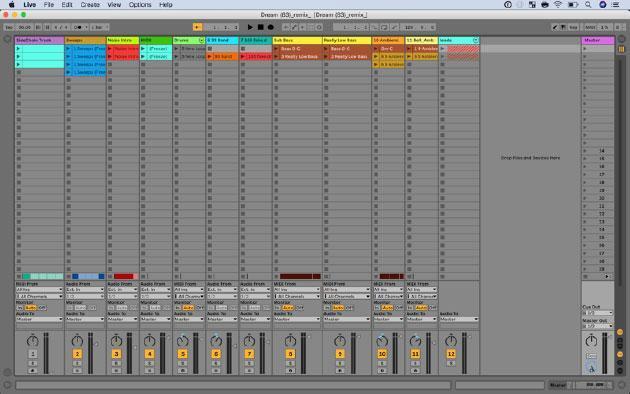Toggle the Follow button in control bar
The height and width of the screenshot is (394, 630).
(197, 27)
